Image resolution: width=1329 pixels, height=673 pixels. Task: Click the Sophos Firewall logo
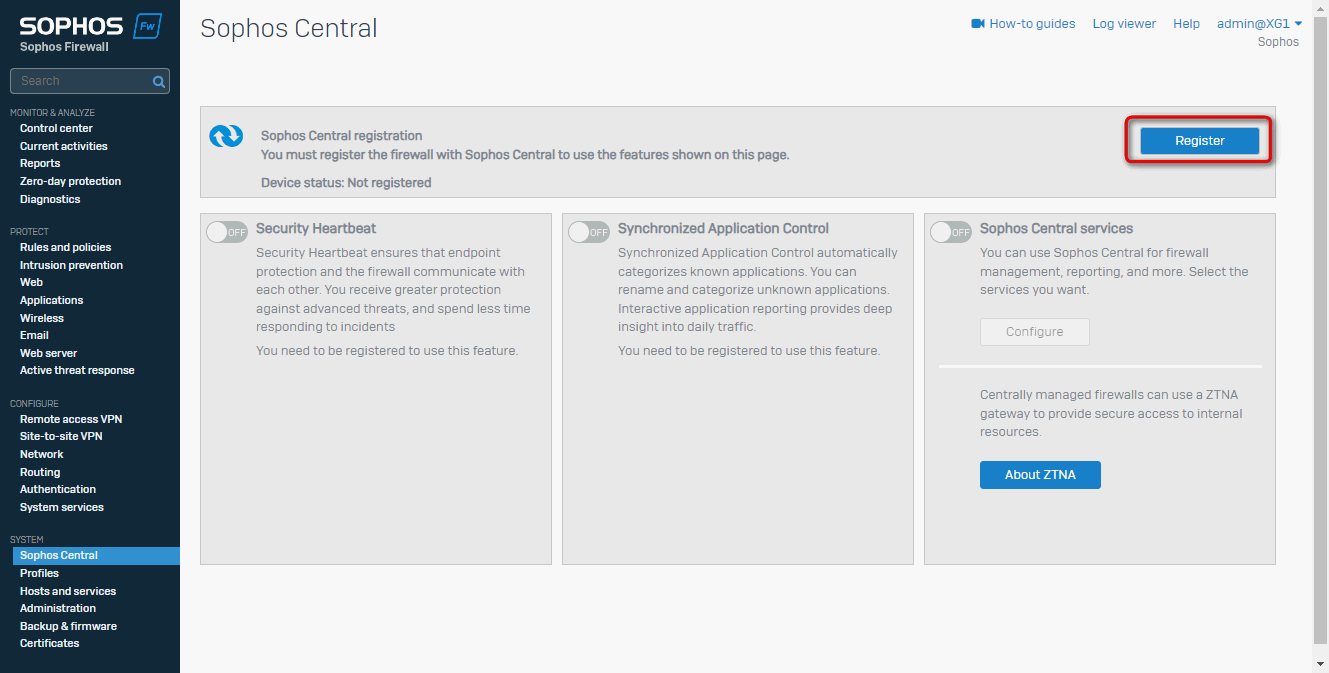90,33
